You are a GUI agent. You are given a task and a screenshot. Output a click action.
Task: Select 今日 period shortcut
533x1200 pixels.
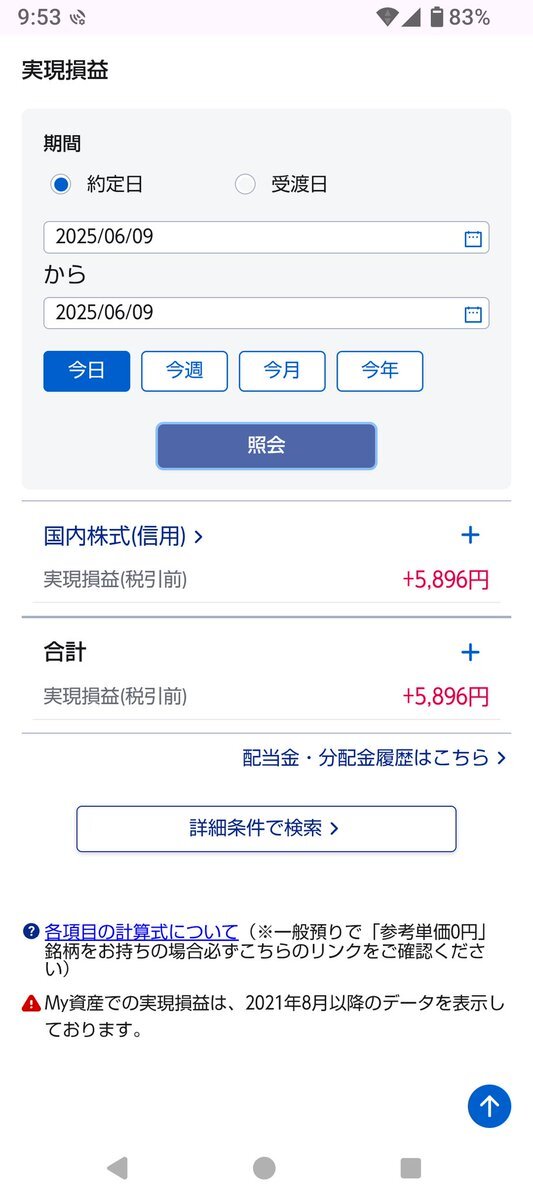point(87,371)
